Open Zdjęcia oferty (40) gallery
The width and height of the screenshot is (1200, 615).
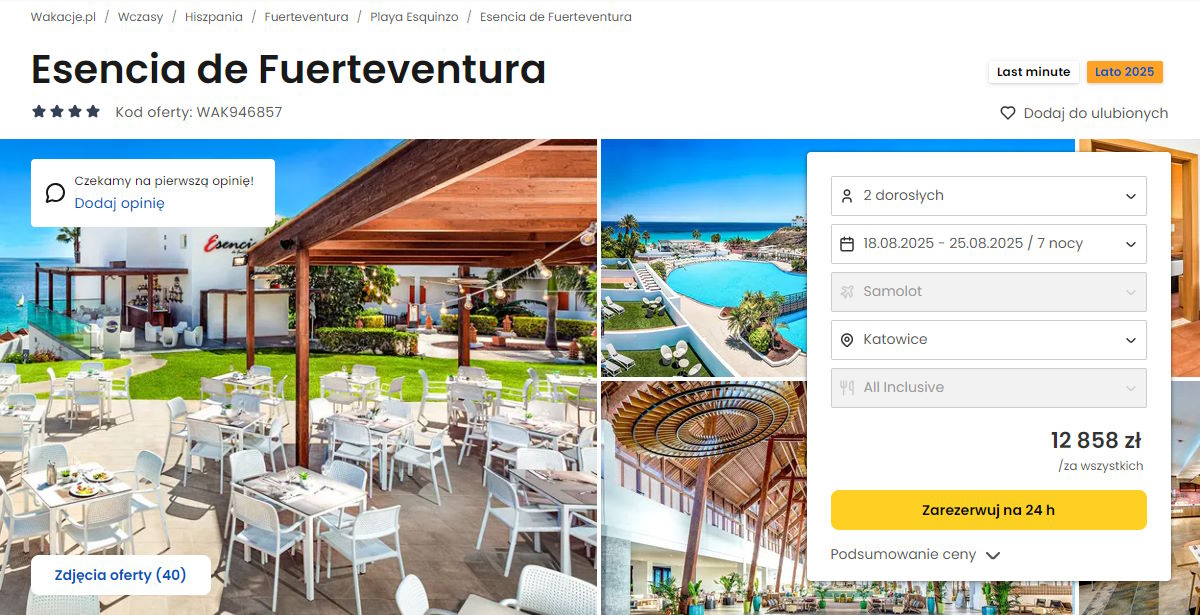[x=121, y=575]
